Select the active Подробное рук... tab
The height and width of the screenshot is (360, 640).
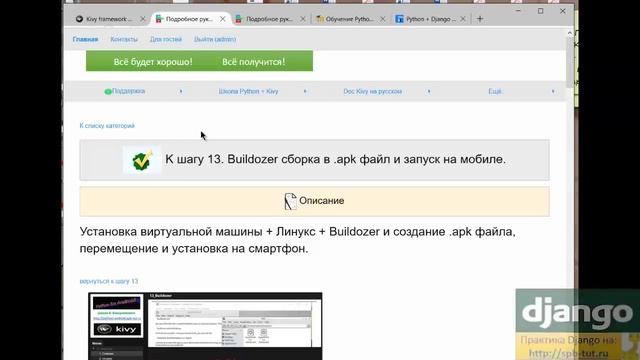[x=189, y=19]
